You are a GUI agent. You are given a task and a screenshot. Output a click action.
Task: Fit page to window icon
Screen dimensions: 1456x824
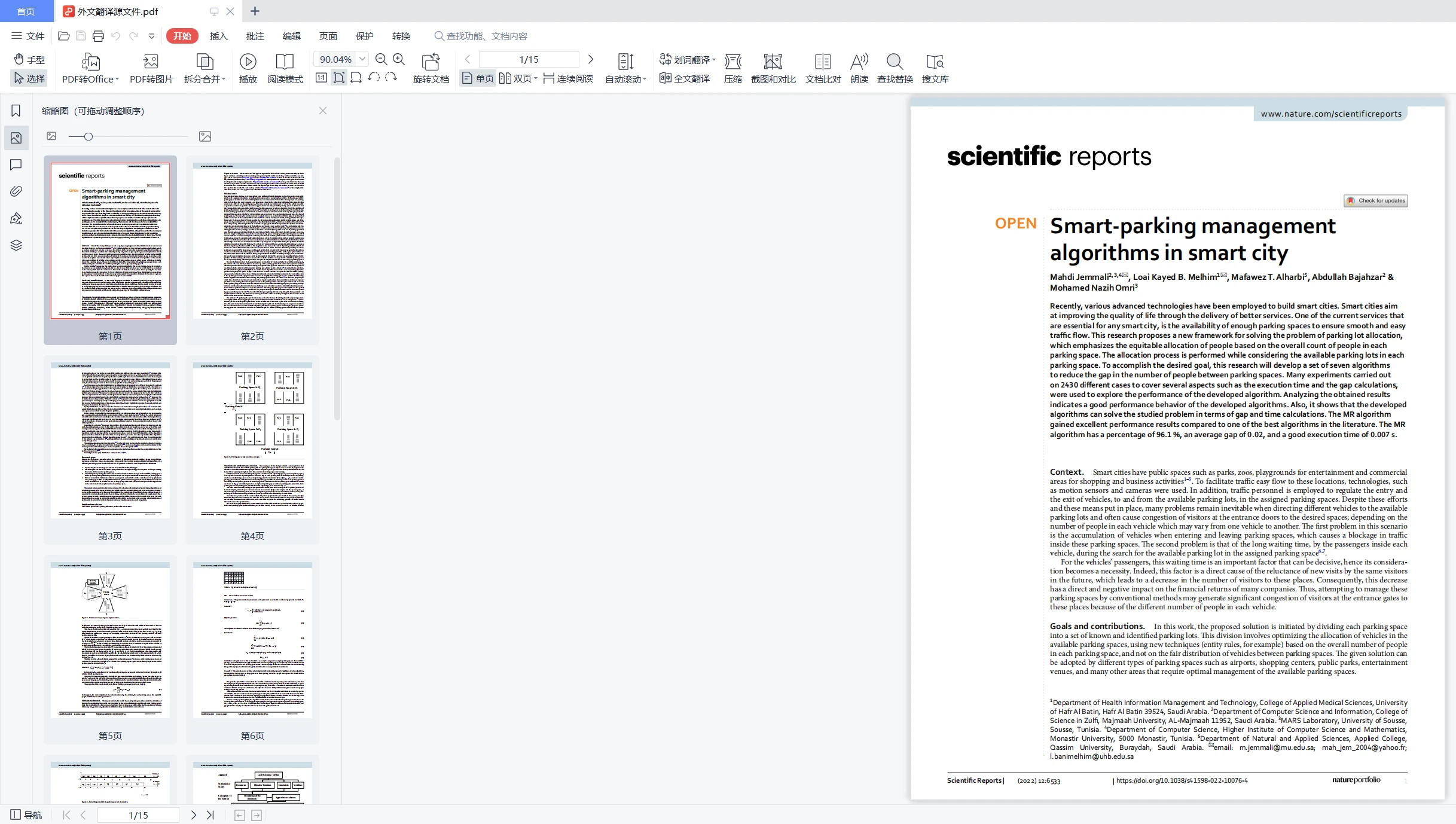point(338,78)
